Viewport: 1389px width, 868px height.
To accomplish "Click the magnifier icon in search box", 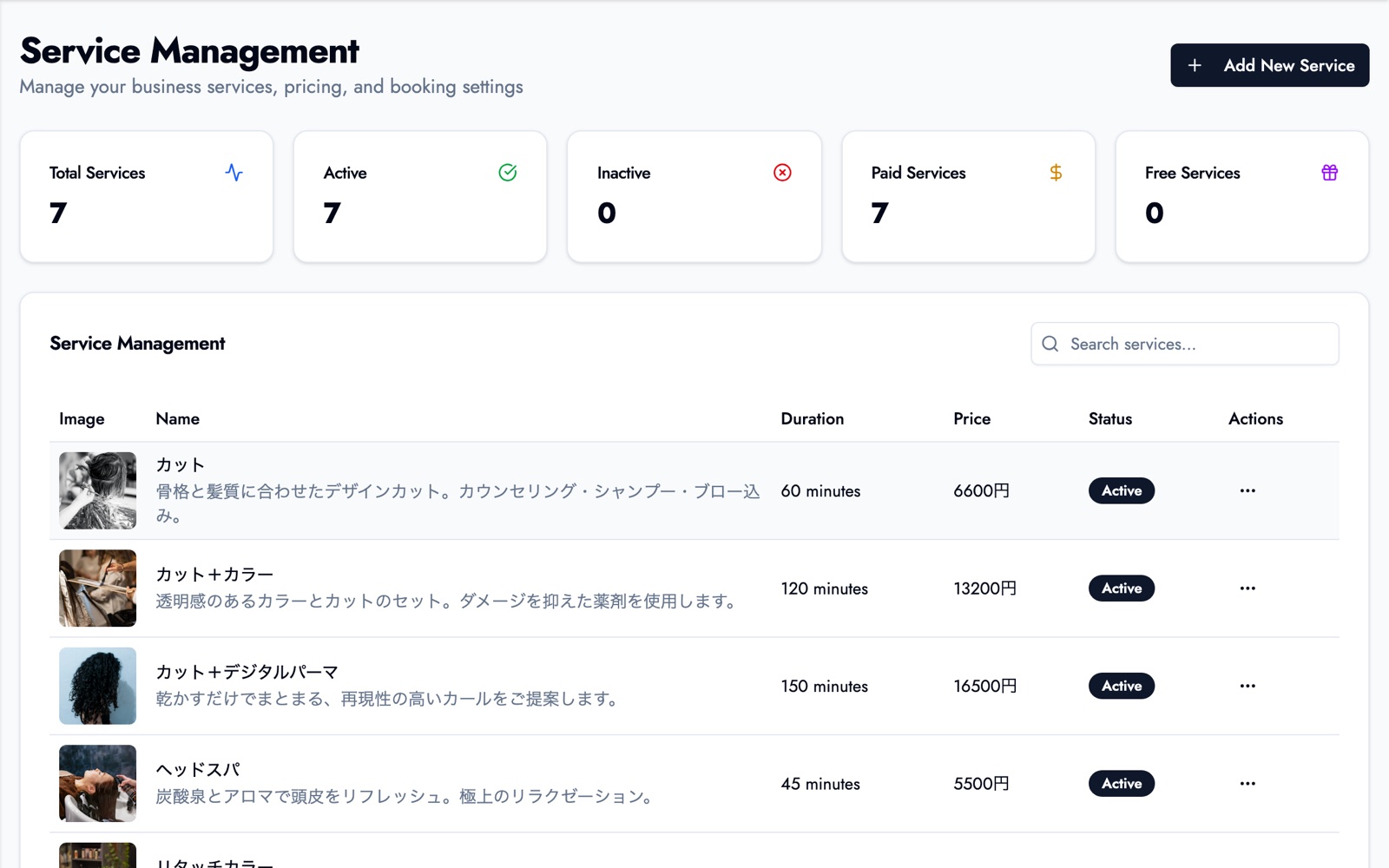I will click(x=1050, y=344).
